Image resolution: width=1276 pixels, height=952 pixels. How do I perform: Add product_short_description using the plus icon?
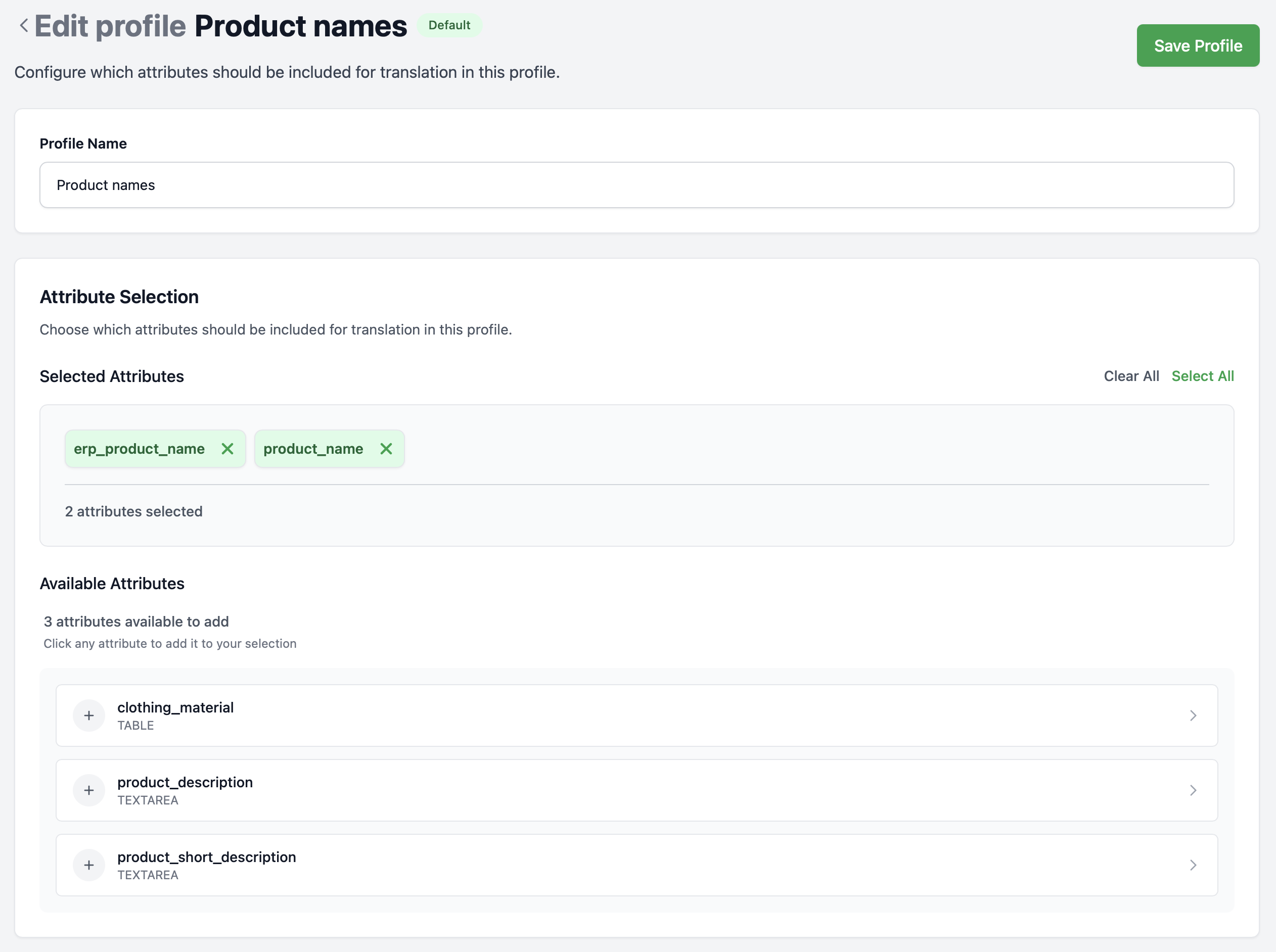point(89,865)
